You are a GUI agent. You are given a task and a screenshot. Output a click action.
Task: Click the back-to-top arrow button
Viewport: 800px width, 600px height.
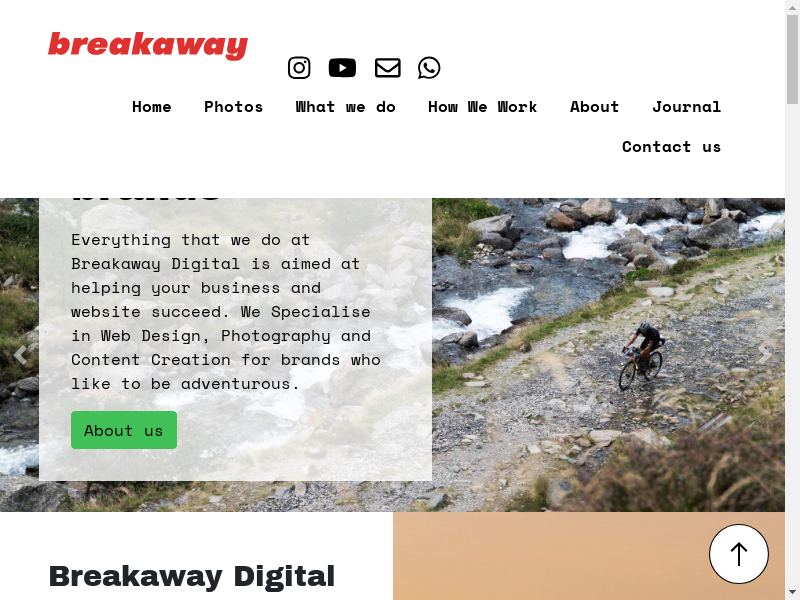[x=738, y=554]
